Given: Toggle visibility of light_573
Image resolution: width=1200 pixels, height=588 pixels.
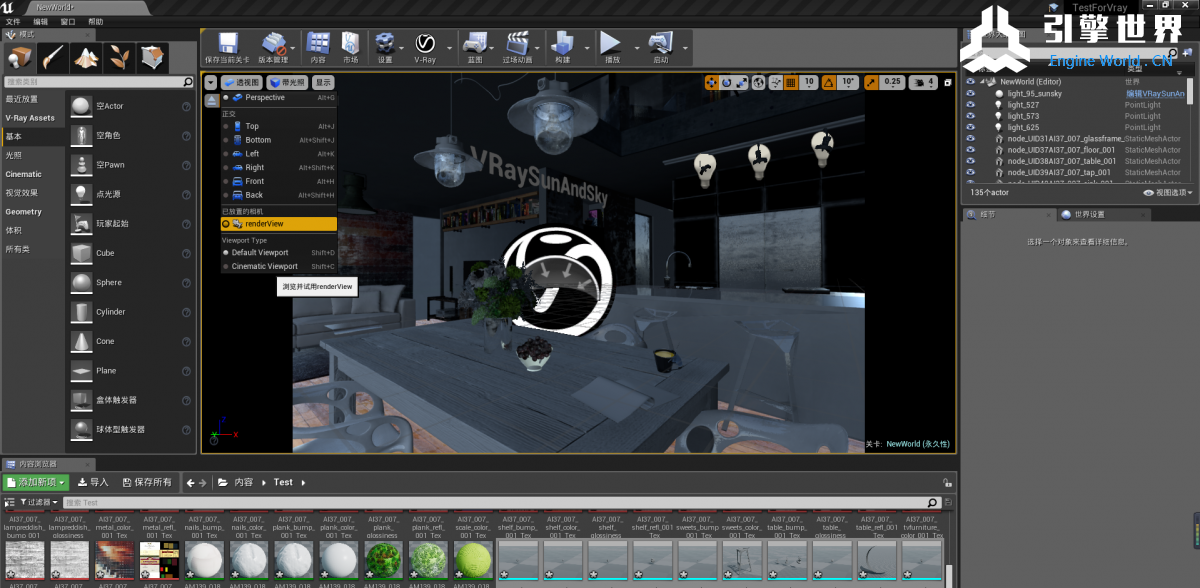Looking at the screenshot, I should pos(970,116).
